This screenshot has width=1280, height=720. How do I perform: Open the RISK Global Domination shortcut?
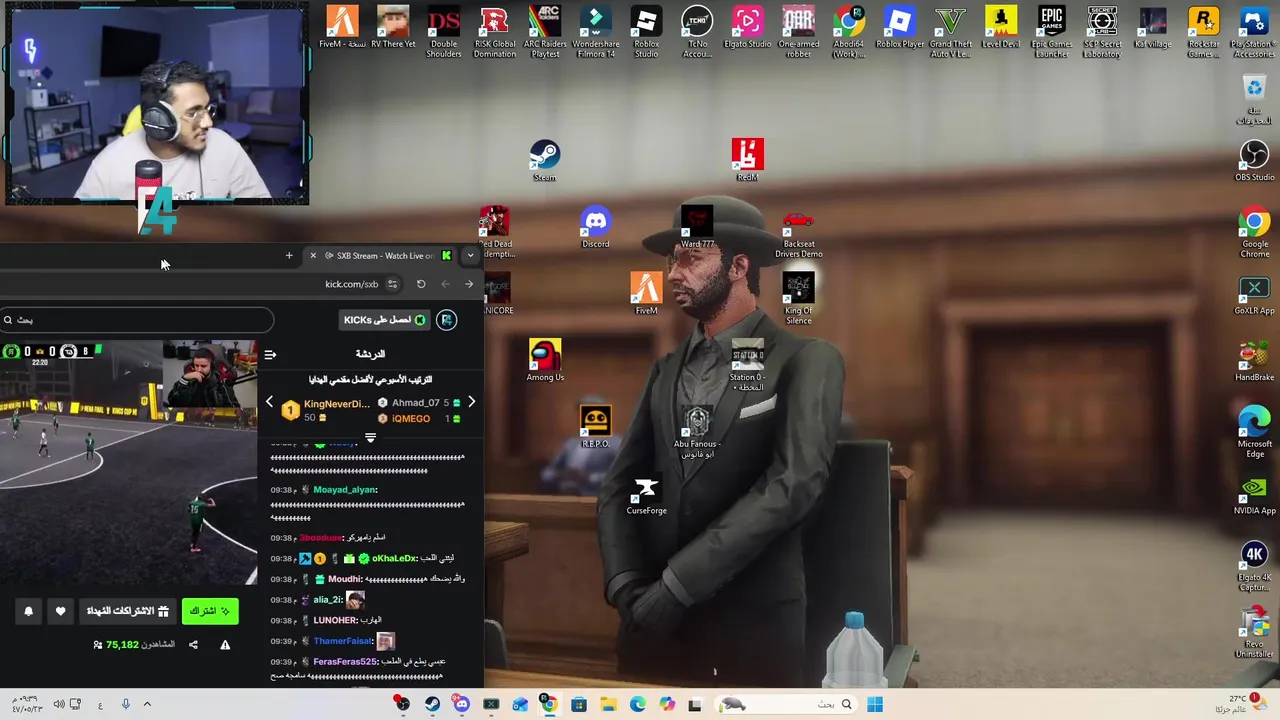coord(494,31)
